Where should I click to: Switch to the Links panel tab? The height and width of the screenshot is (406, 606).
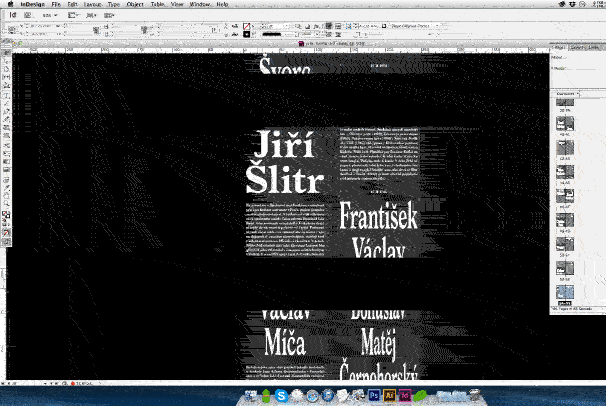coord(593,47)
